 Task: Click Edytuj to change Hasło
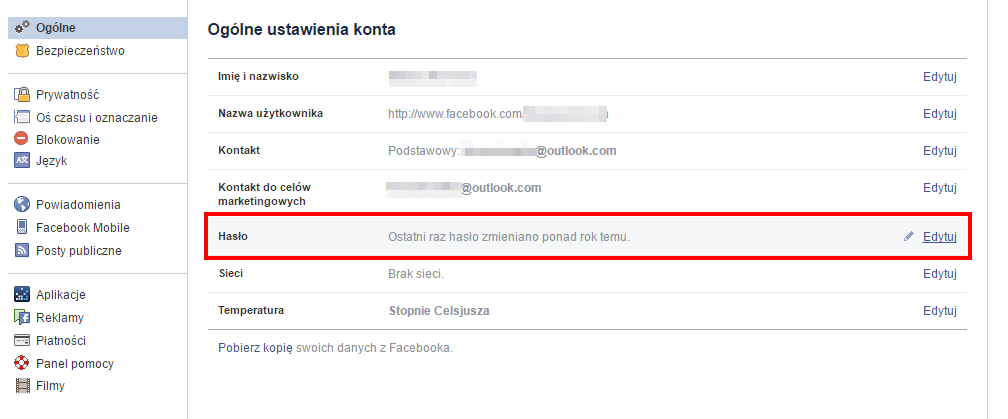940,236
